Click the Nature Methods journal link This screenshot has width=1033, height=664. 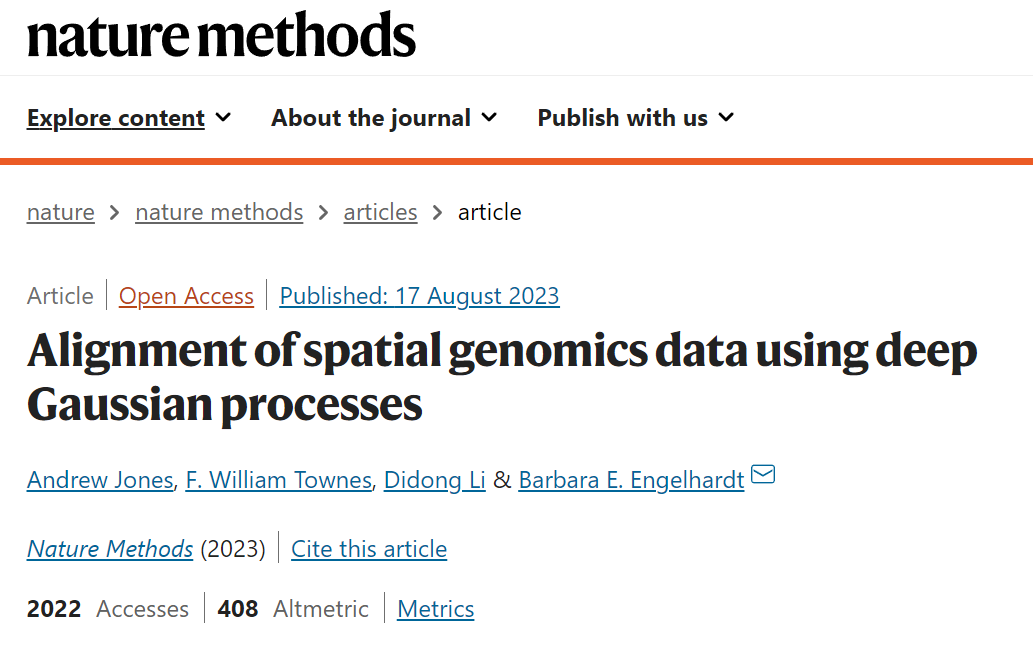[110, 549]
